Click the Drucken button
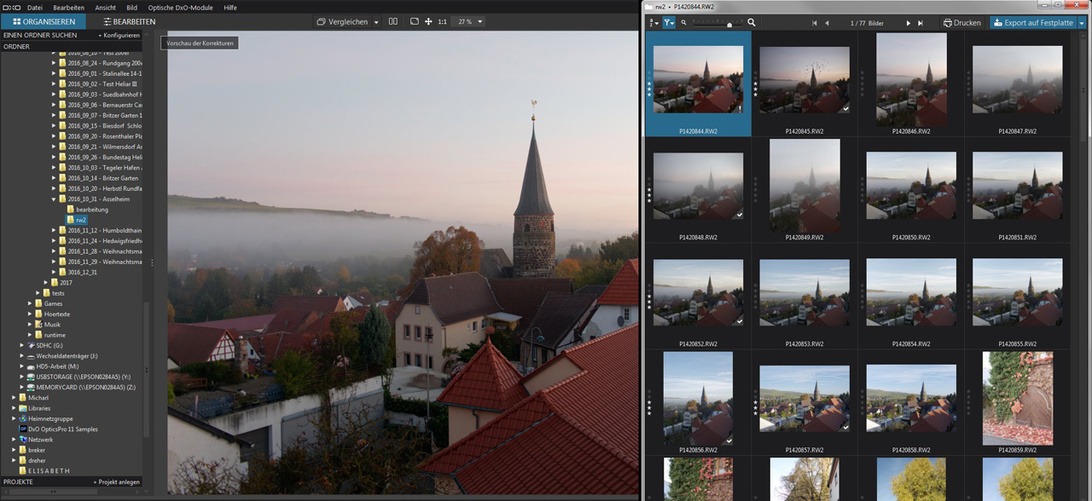This screenshot has height=501, width=1092. 962,22
